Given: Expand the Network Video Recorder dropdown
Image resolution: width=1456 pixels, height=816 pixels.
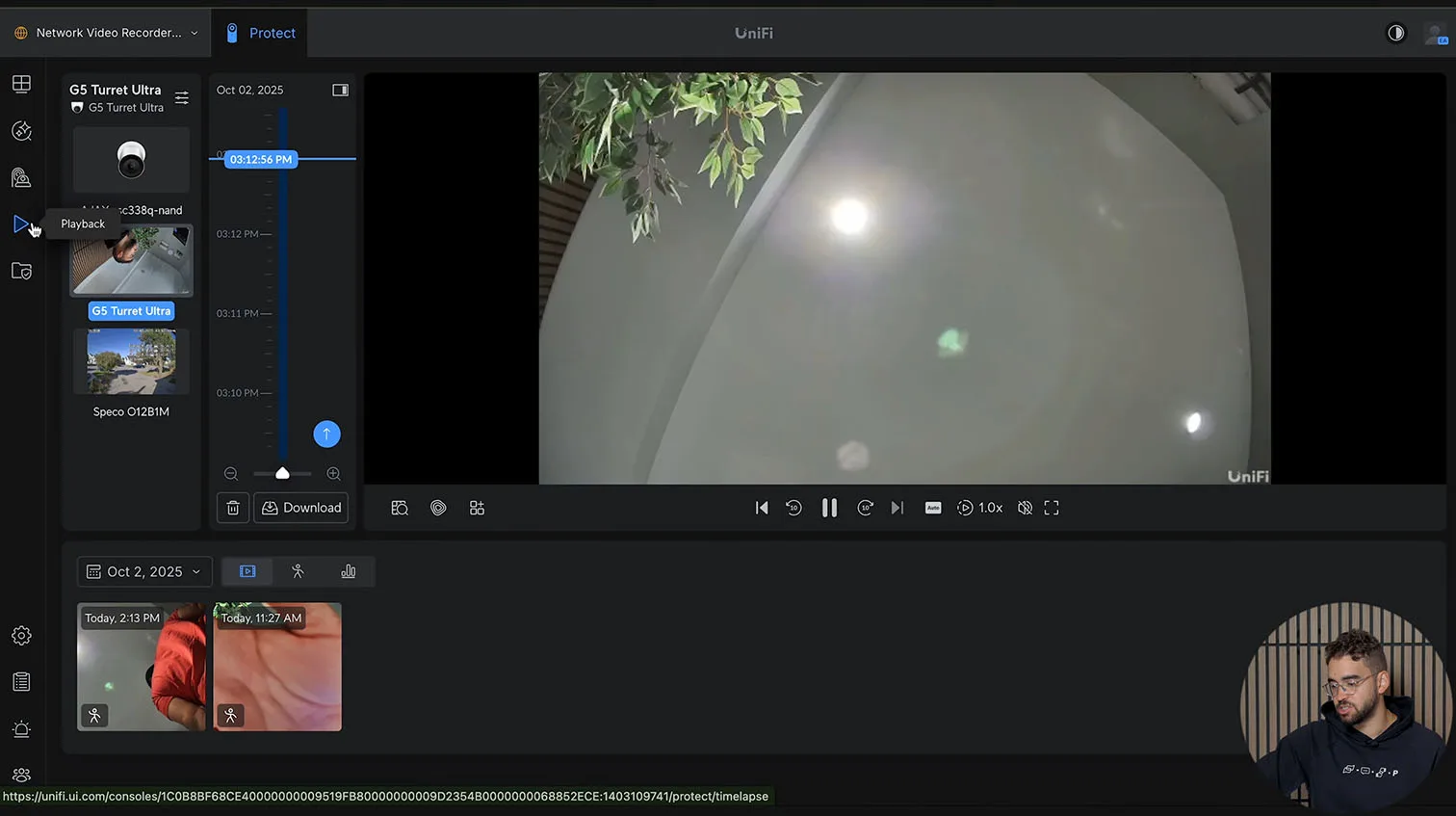Looking at the screenshot, I should point(107,33).
